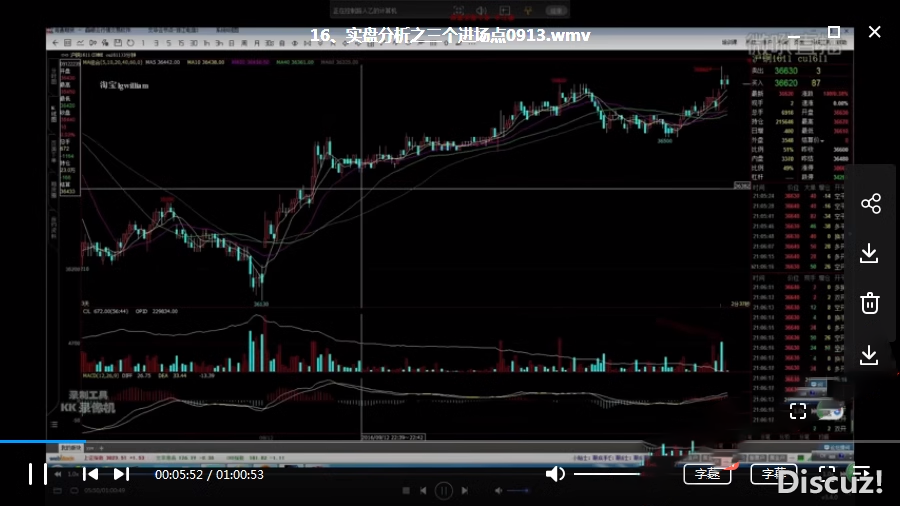Skip to the previous video
This screenshot has width=900, height=506.
[x=90, y=474]
